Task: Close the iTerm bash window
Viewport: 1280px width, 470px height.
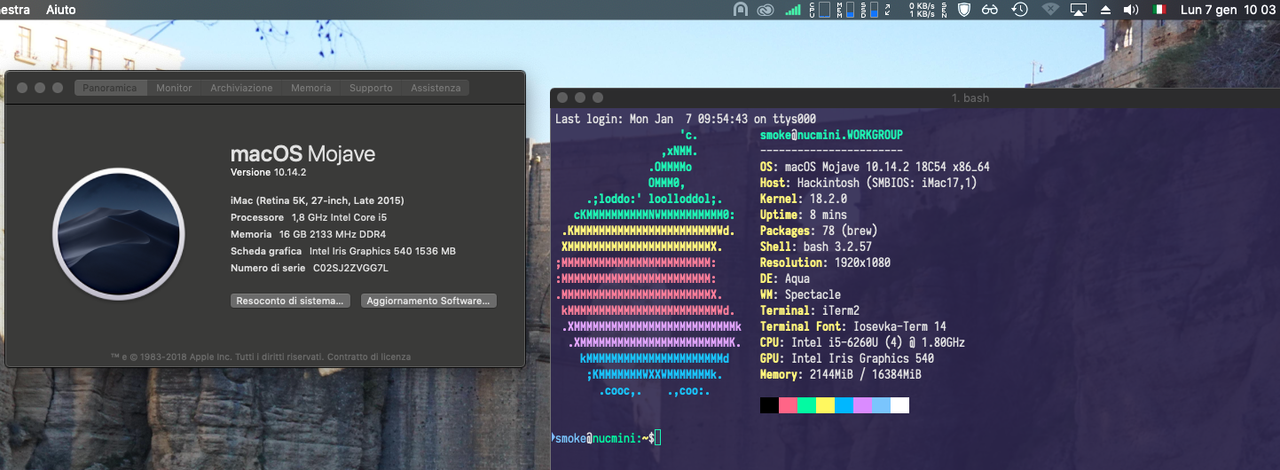Action: pyautogui.click(x=562, y=98)
